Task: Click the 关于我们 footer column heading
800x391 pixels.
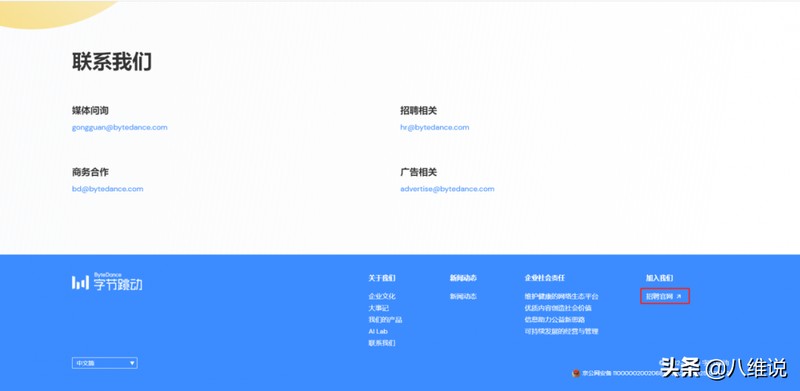Action: coord(382,278)
